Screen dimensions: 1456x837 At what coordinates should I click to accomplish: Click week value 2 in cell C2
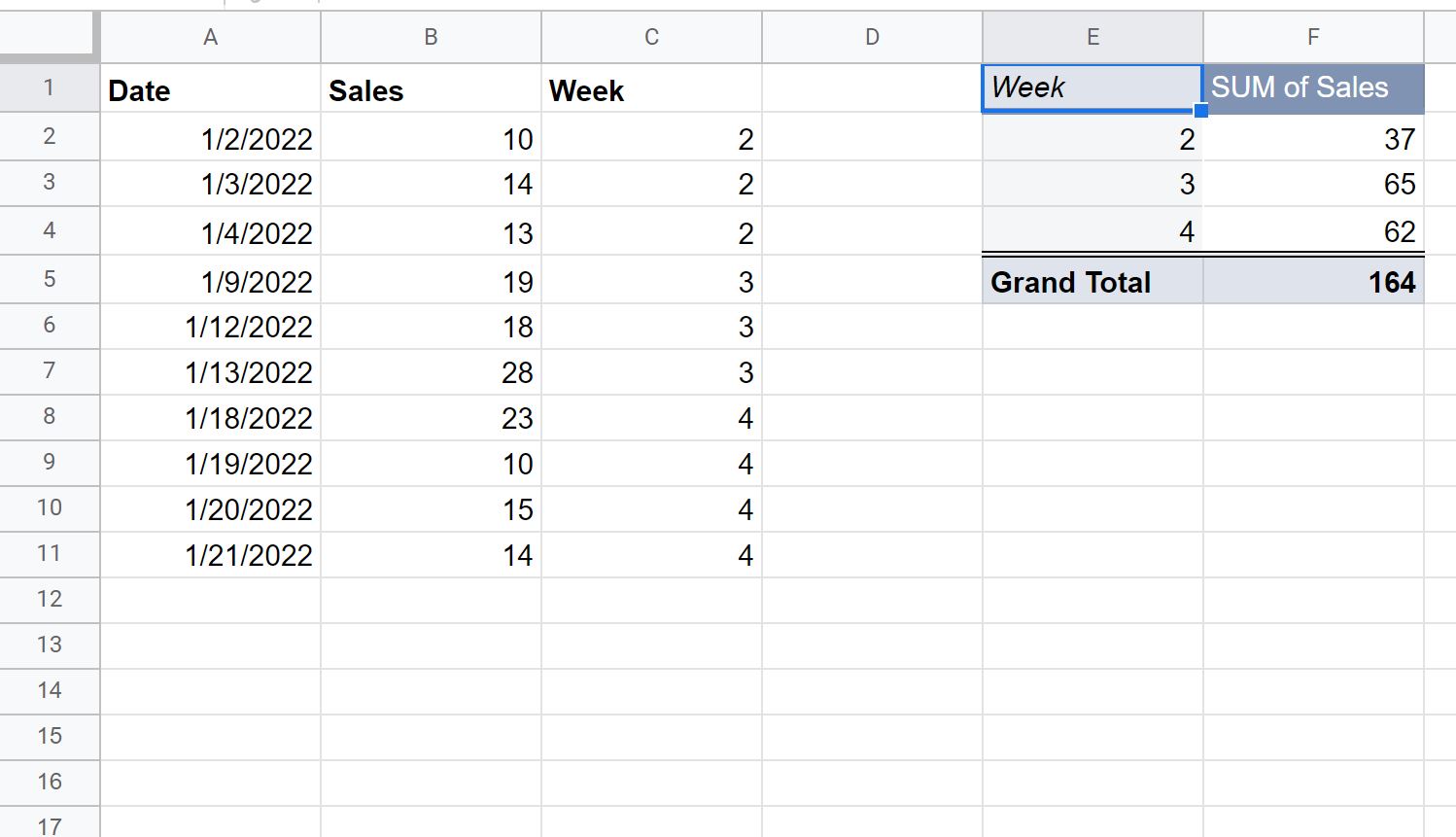[651, 137]
